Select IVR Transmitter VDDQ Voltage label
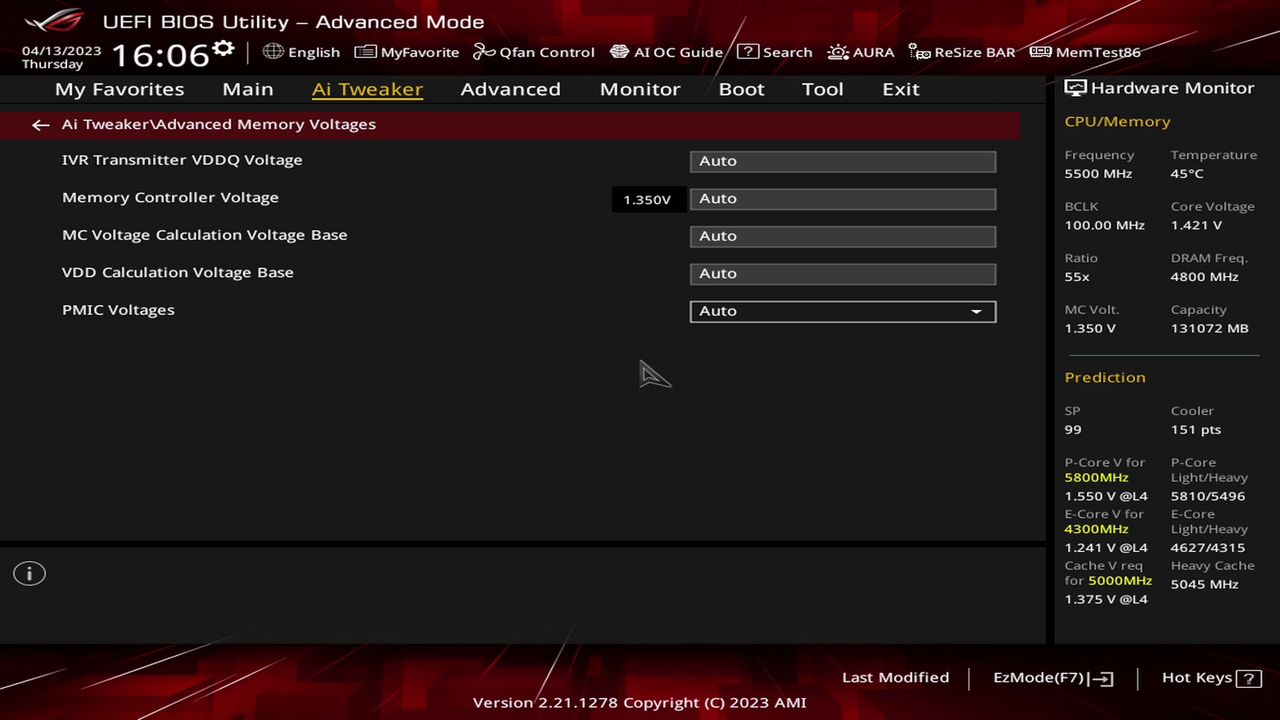This screenshot has width=1280, height=720. 182,160
